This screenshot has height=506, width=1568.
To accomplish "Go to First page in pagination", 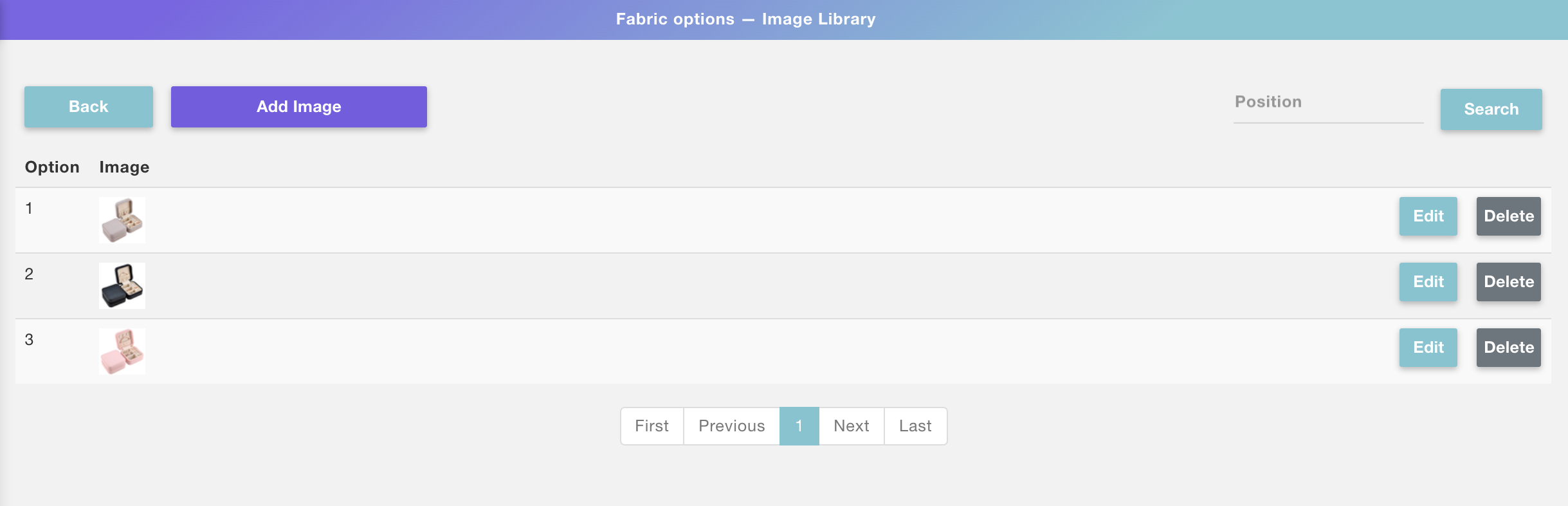I will [652, 426].
